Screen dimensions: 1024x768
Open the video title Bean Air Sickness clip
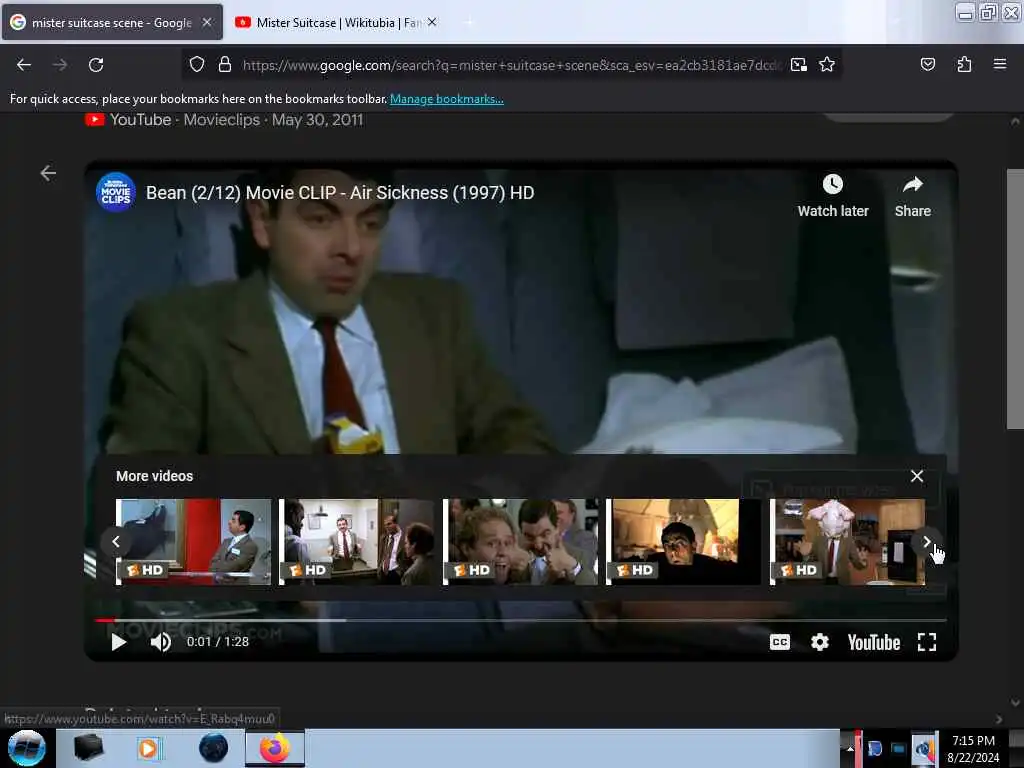tap(340, 193)
